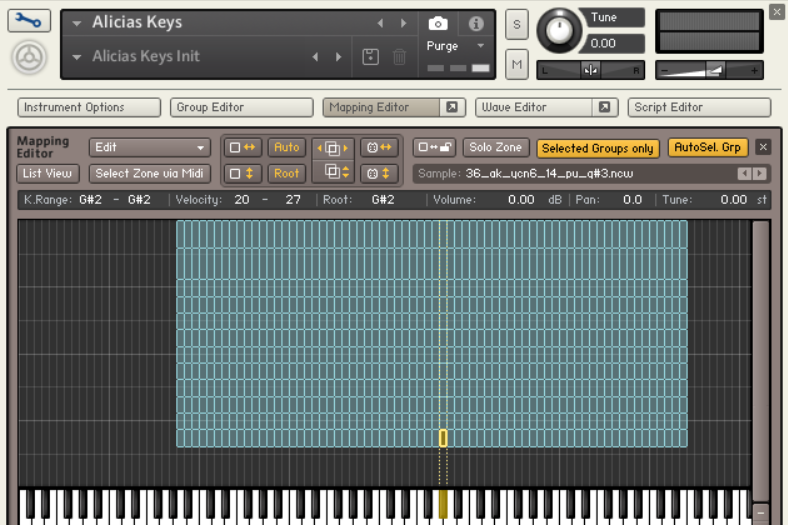Viewport: 788px width, 525px height.
Task: Select previous snapshot arrow beside Alicias Keys Init
Action: 316,57
